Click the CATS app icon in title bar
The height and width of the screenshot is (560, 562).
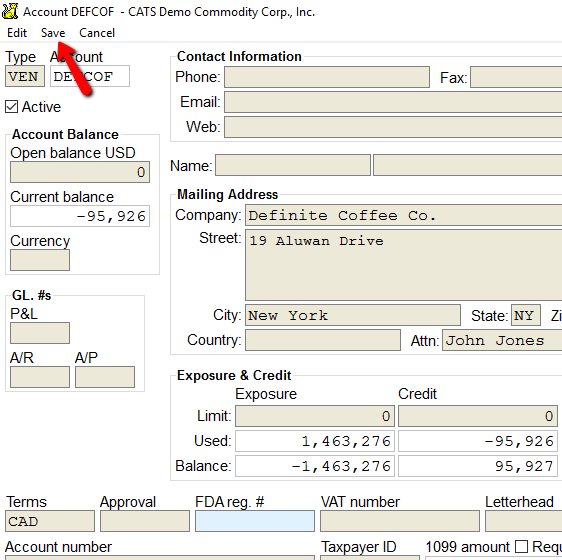click(x=10, y=11)
